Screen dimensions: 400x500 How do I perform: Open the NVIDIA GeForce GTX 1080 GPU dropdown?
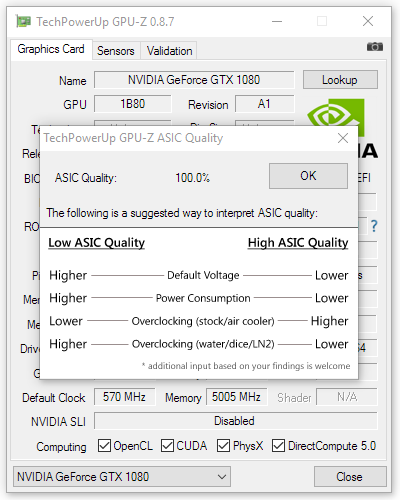point(122,477)
